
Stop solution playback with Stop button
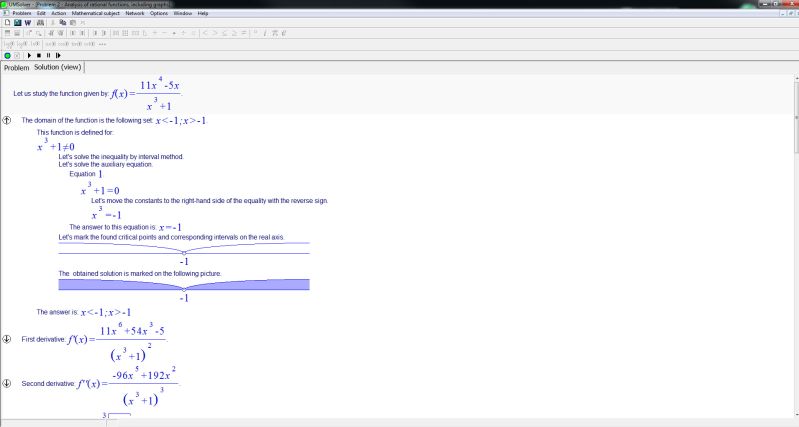pyautogui.click(x=39, y=55)
